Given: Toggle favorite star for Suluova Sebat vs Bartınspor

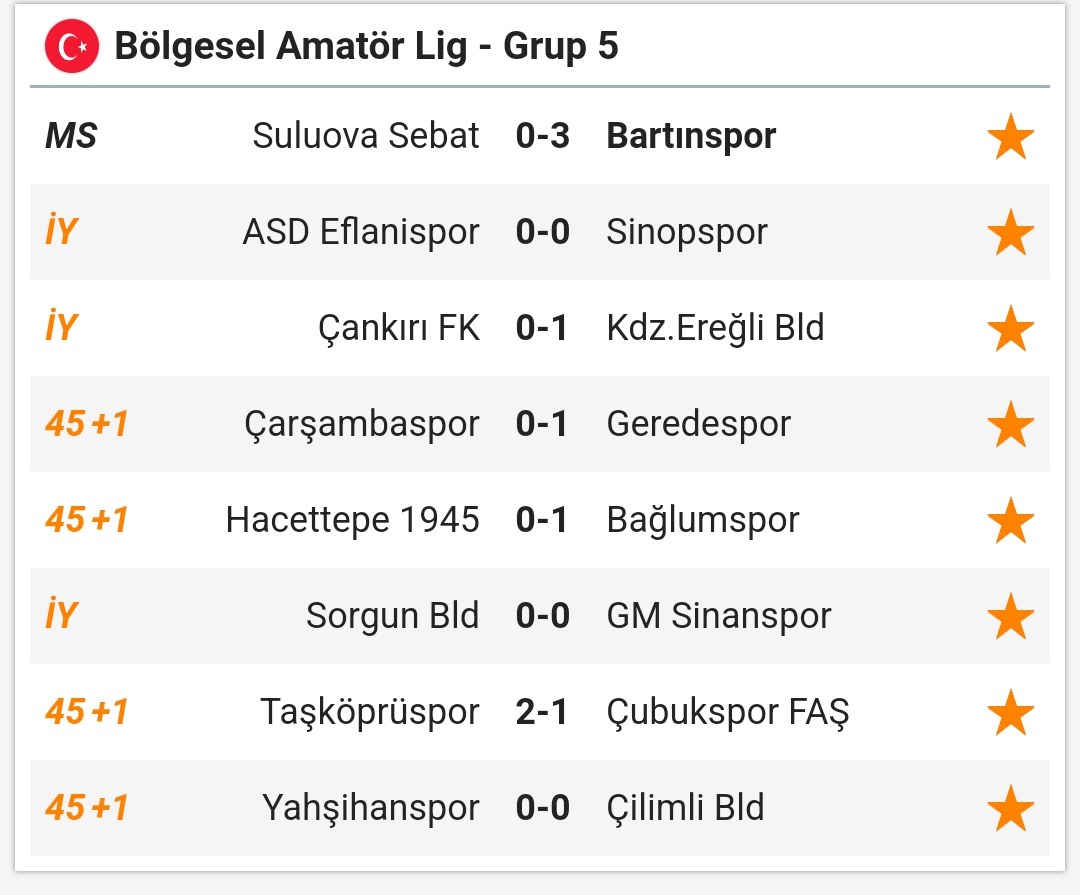Looking at the screenshot, I should [1010, 136].
